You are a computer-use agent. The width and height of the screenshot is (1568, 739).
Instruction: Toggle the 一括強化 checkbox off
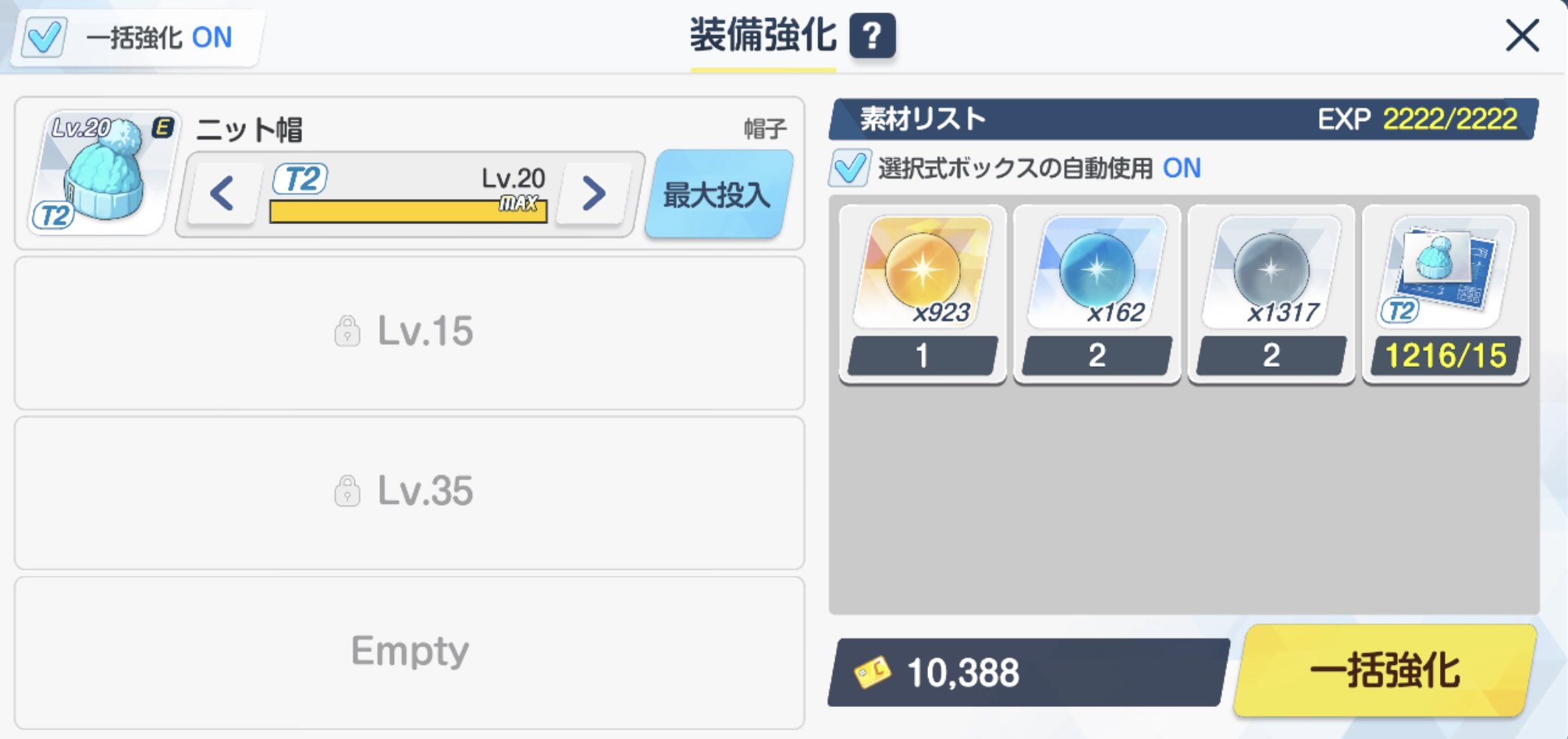46,37
